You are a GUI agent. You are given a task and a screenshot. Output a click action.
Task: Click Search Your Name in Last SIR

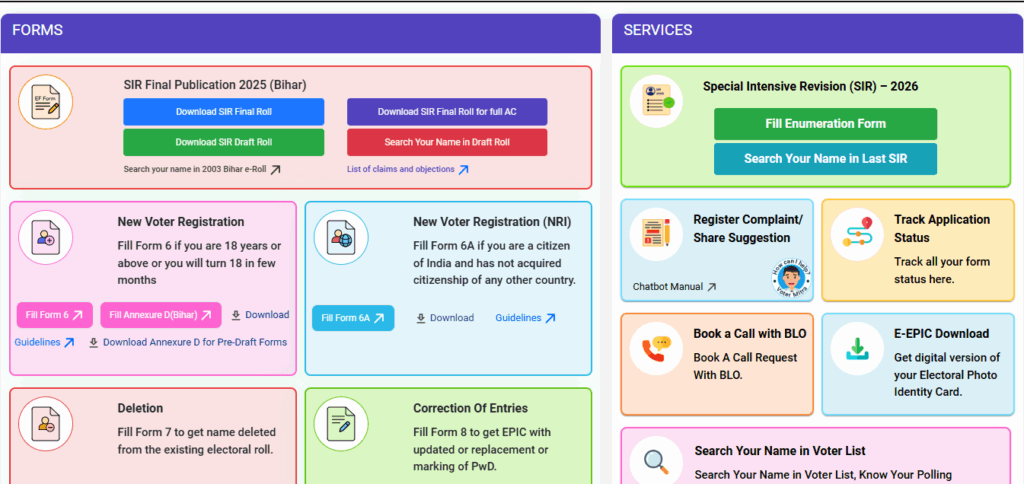click(825, 159)
